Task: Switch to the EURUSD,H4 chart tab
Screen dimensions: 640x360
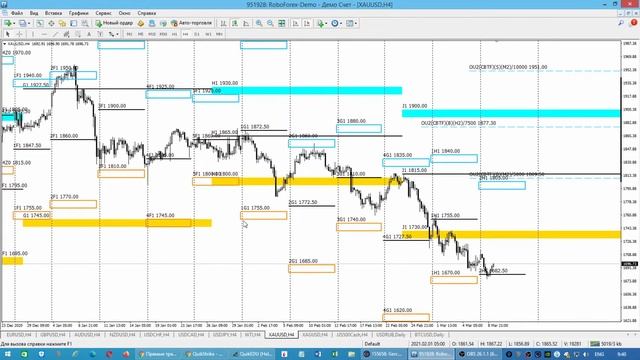Action: [x=19, y=335]
